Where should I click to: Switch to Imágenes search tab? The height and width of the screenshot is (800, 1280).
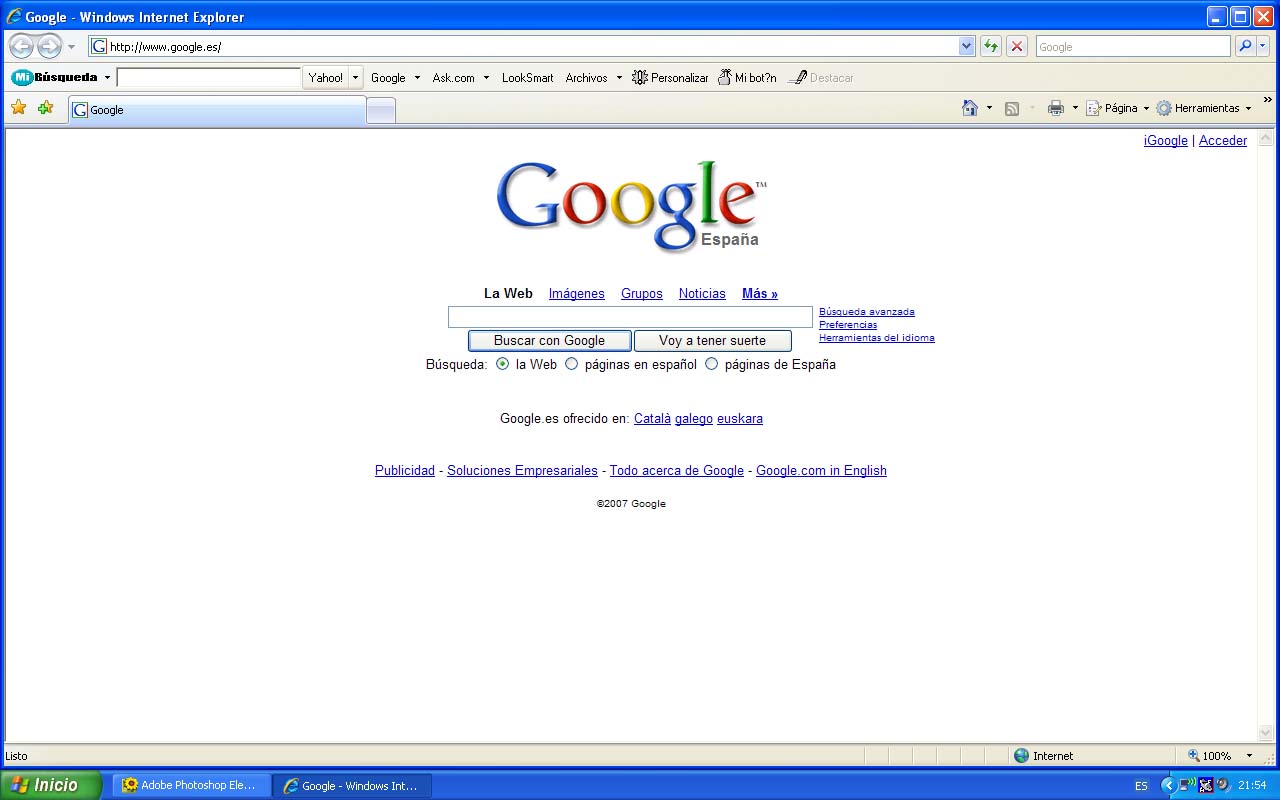point(576,293)
